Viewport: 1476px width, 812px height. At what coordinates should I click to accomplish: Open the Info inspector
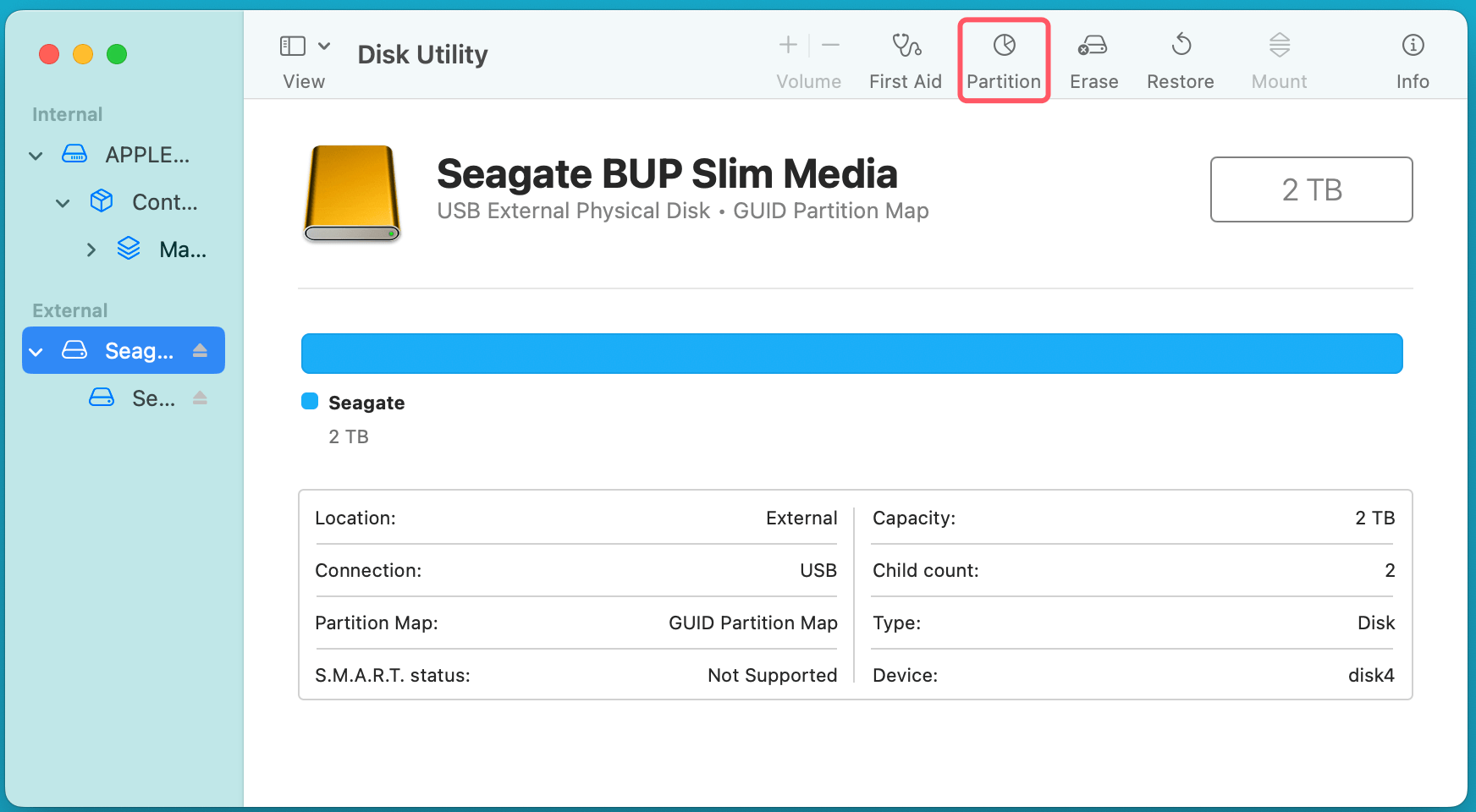tap(1413, 46)
